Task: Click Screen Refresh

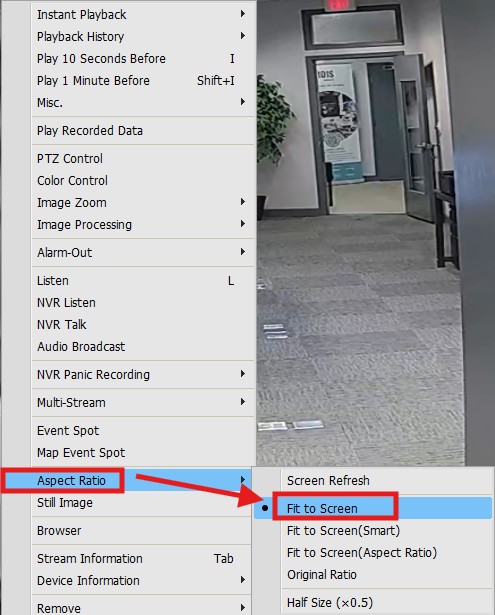Action: 373,480
